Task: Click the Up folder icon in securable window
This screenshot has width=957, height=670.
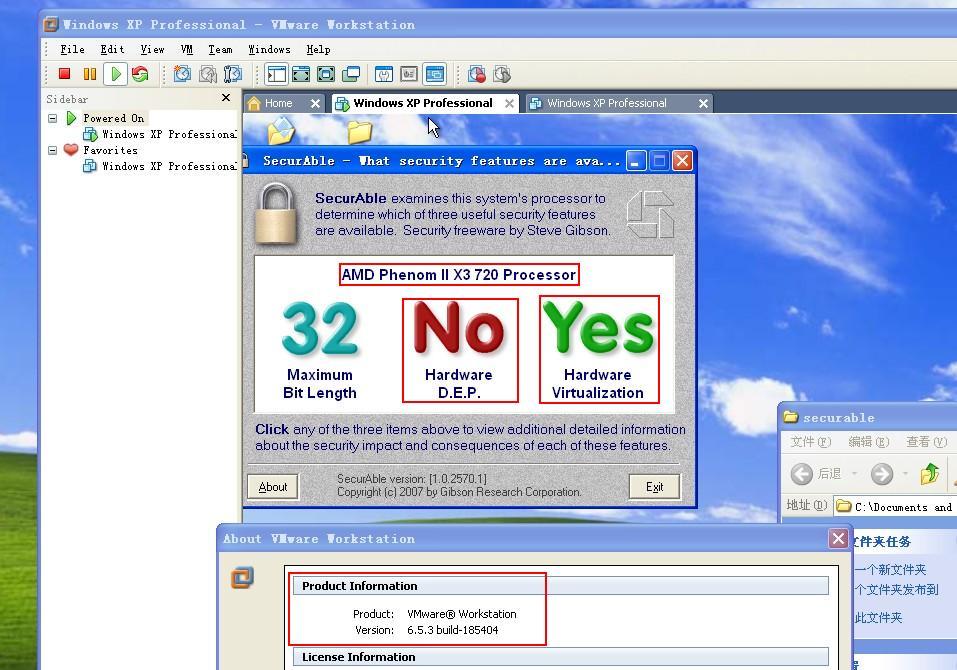Action: click(x=930, y=474)
